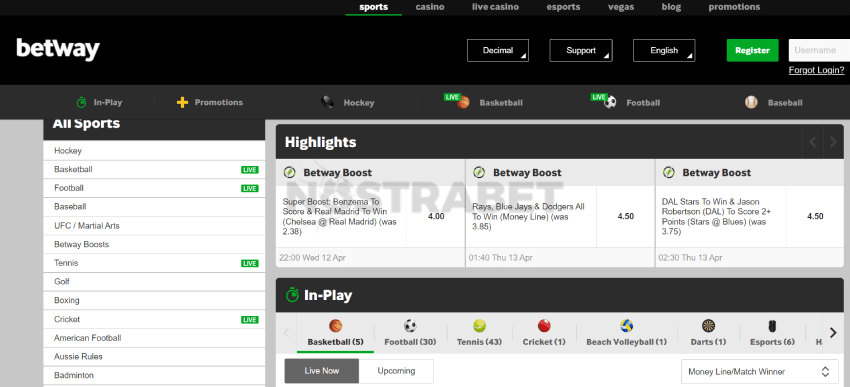The width and height of the screenshot is (850, 387).
Task: Open UFC / Martial Arts in sidebar
Action: (154, 225)
